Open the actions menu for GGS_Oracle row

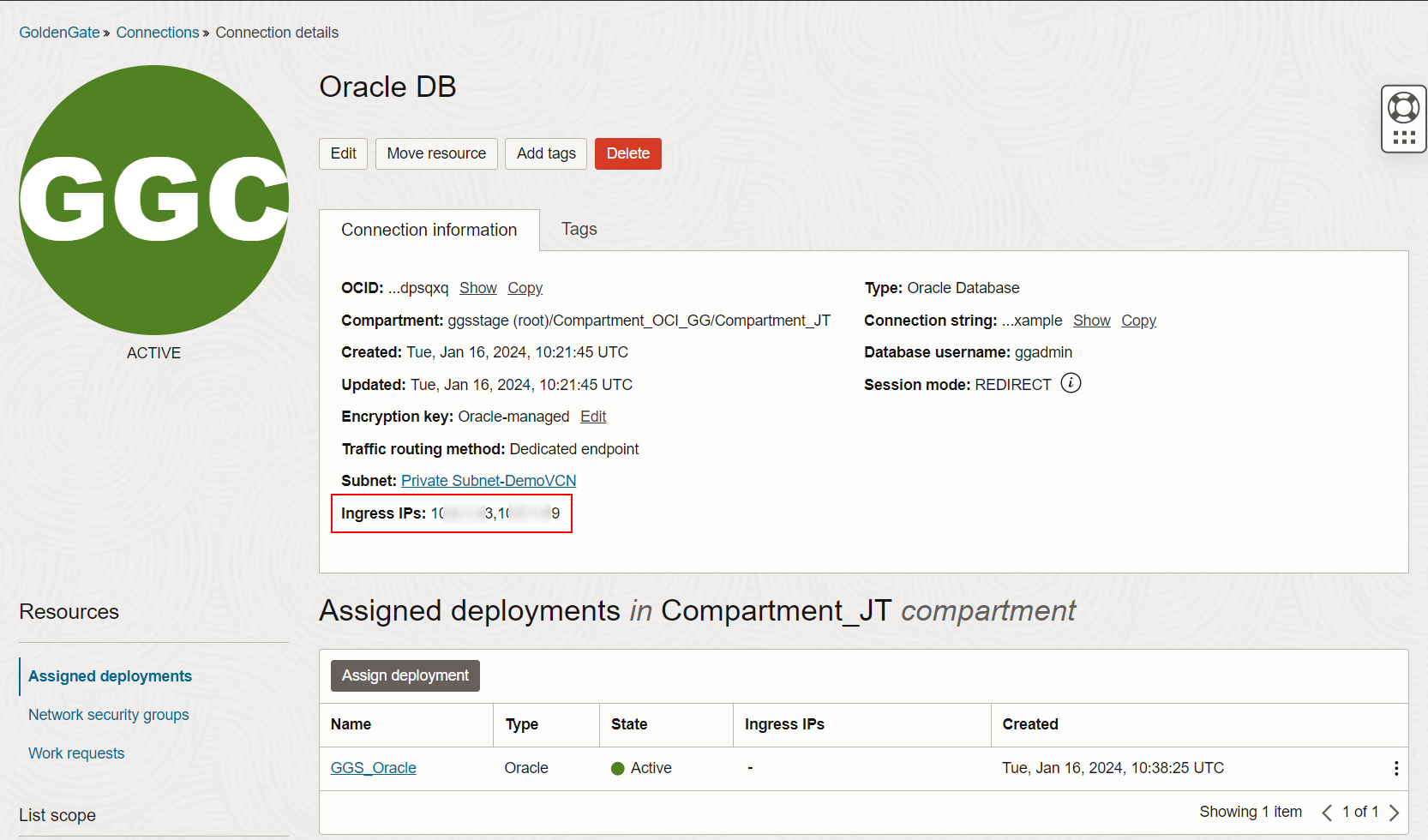(1396, 768)
